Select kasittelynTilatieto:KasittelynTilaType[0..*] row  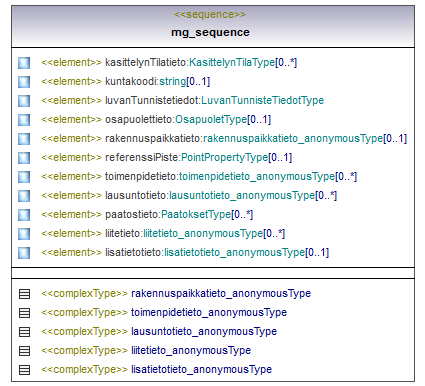(x=169, y=63)
